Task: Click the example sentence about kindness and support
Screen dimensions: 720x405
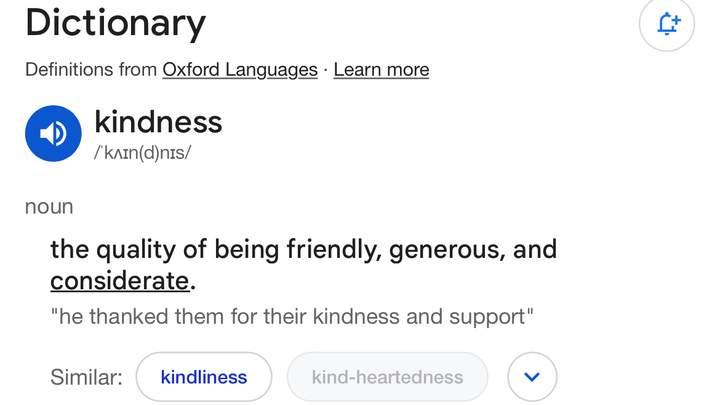Action: (292, 317)
